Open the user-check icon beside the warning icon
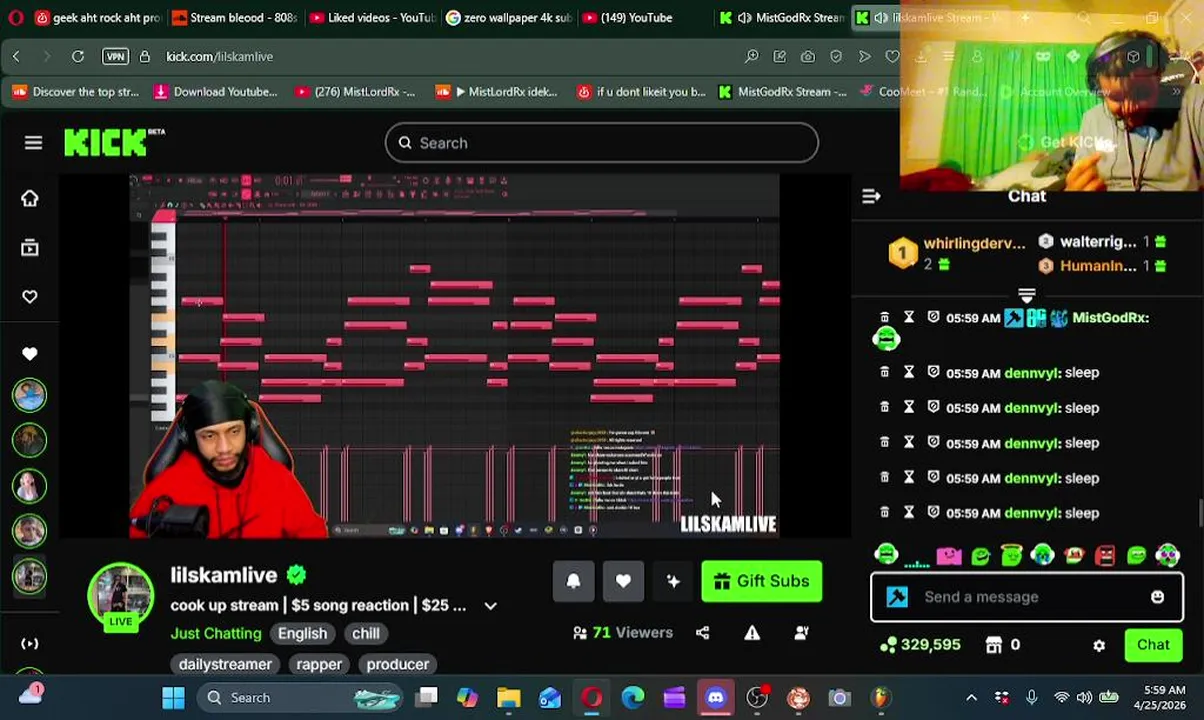 pyautogui.click(x=802, y=633)
